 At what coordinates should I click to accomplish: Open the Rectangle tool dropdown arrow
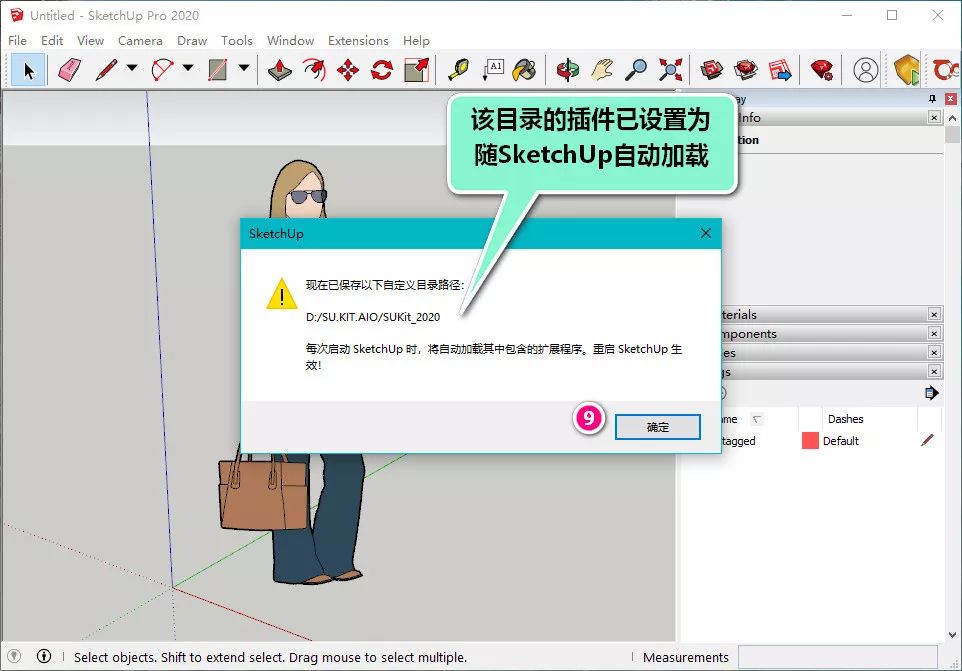[x=242, y=70]
